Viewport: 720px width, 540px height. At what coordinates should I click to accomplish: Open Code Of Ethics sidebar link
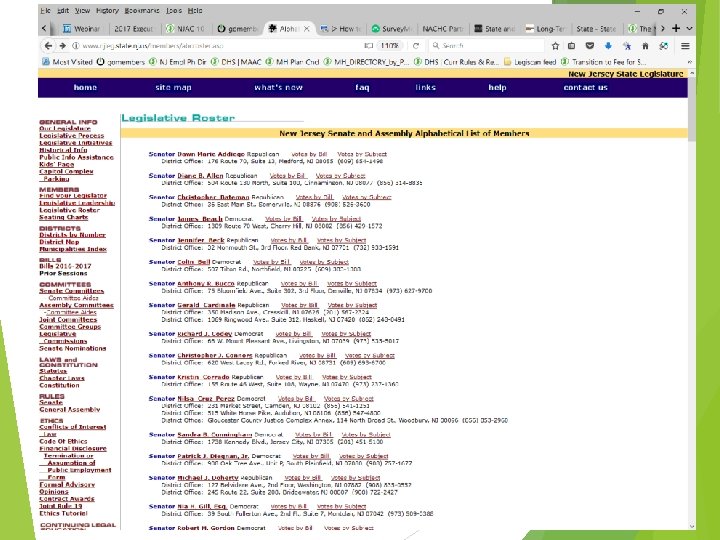point(63,441)
